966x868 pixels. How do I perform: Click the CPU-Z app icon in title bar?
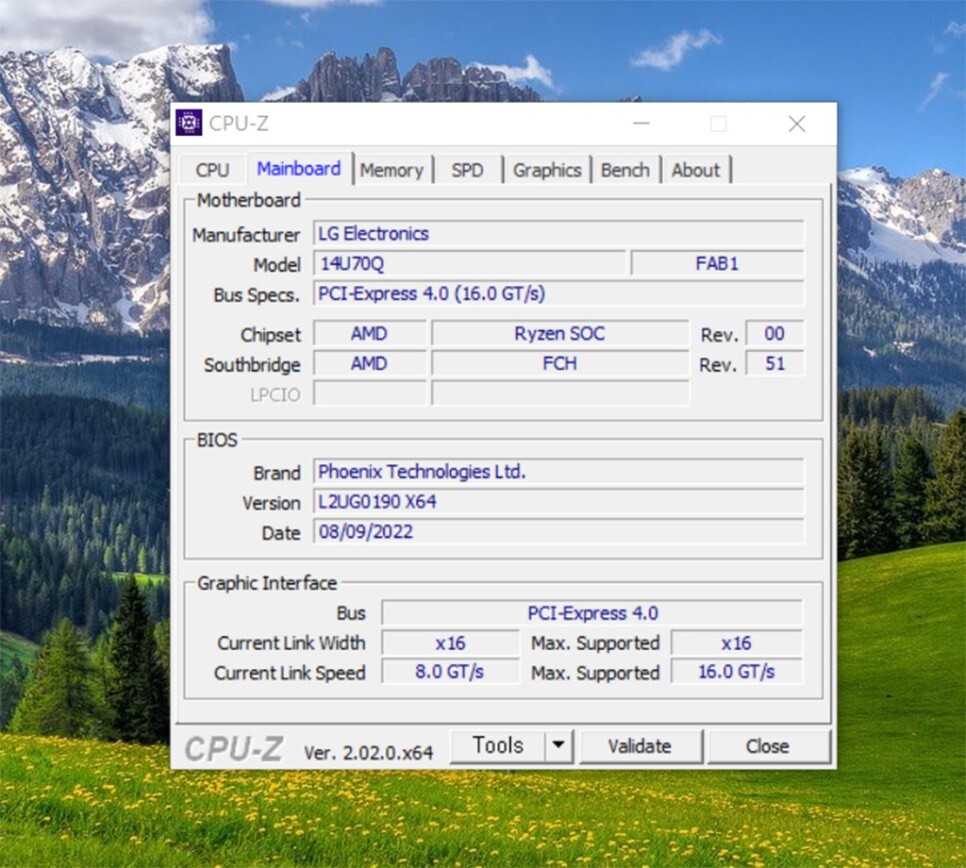point(189,123)
